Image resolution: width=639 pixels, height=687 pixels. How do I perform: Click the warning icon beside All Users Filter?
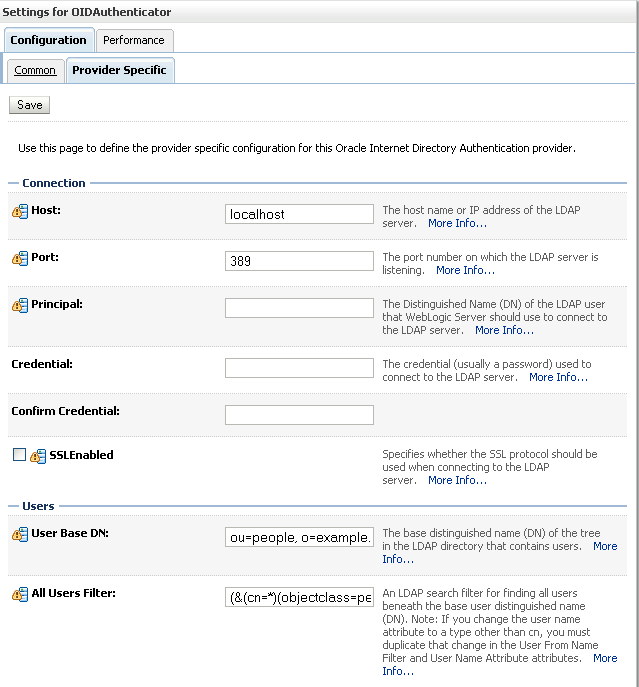20,594
